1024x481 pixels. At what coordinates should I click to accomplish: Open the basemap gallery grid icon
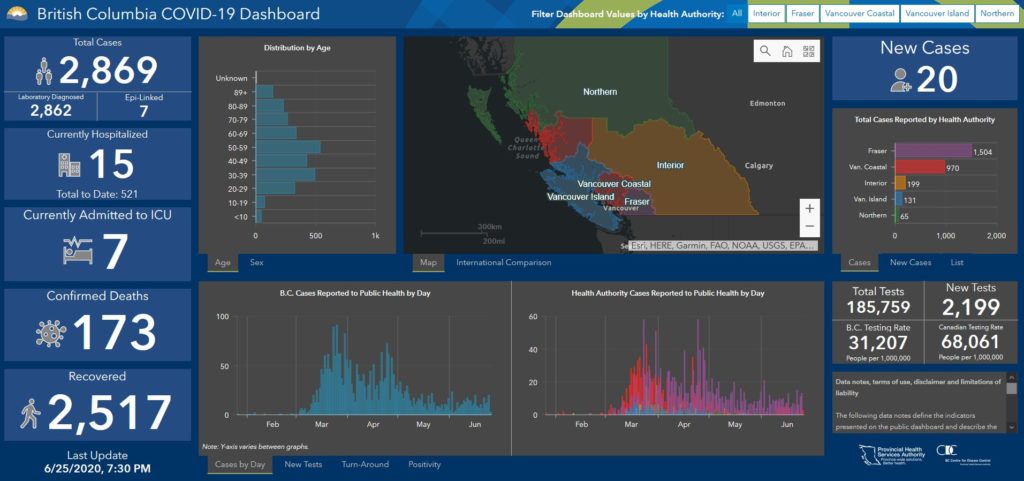pyautogui.click(x=808, y=51)
